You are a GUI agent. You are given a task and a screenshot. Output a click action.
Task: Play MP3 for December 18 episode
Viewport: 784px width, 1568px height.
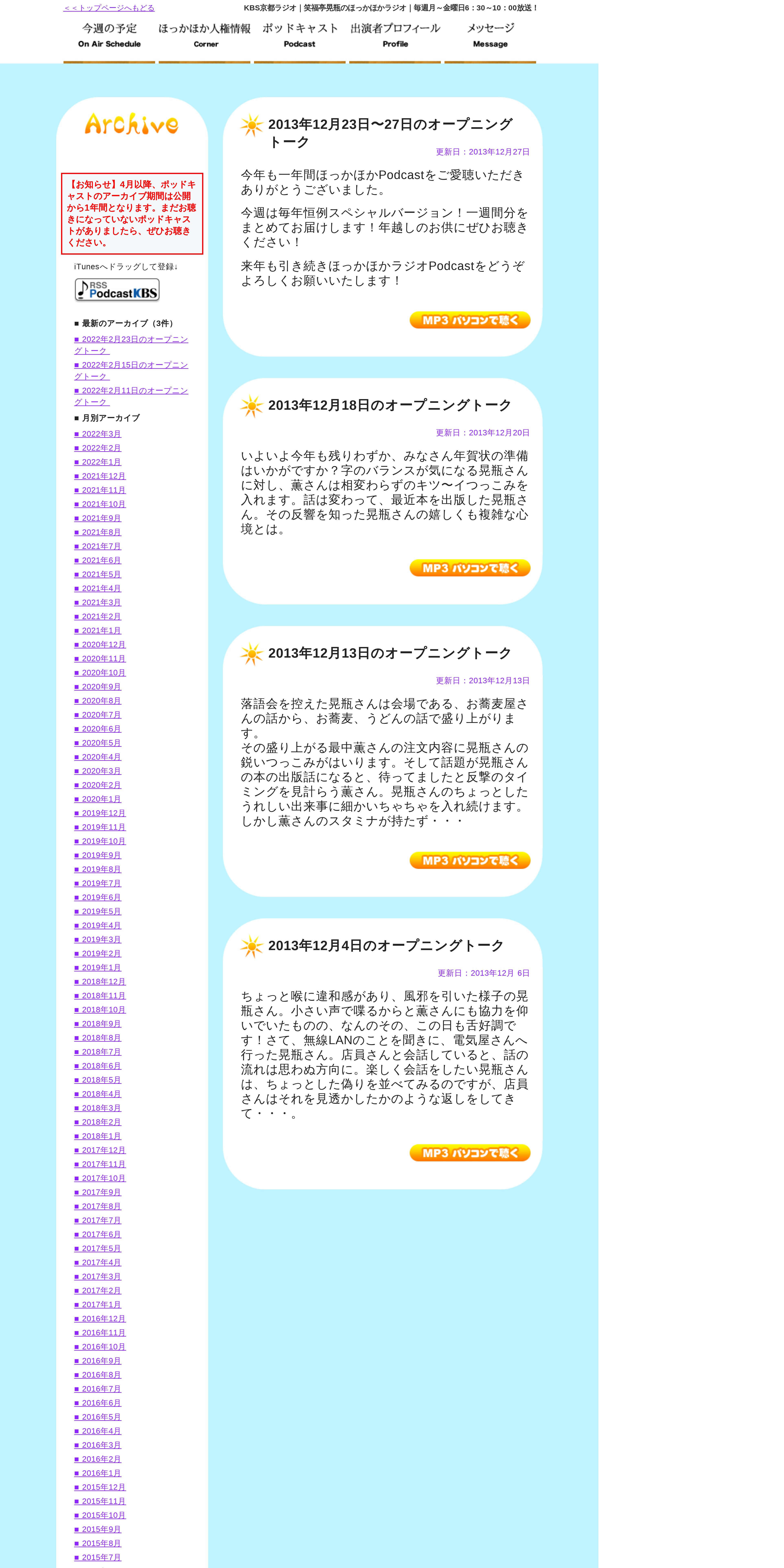pyautogui.click(x=470, y=568)
